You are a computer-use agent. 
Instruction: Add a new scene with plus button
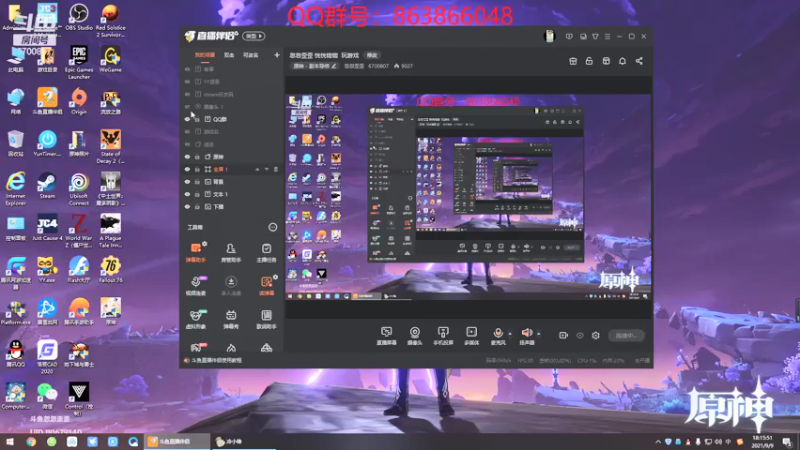[277, 55]
